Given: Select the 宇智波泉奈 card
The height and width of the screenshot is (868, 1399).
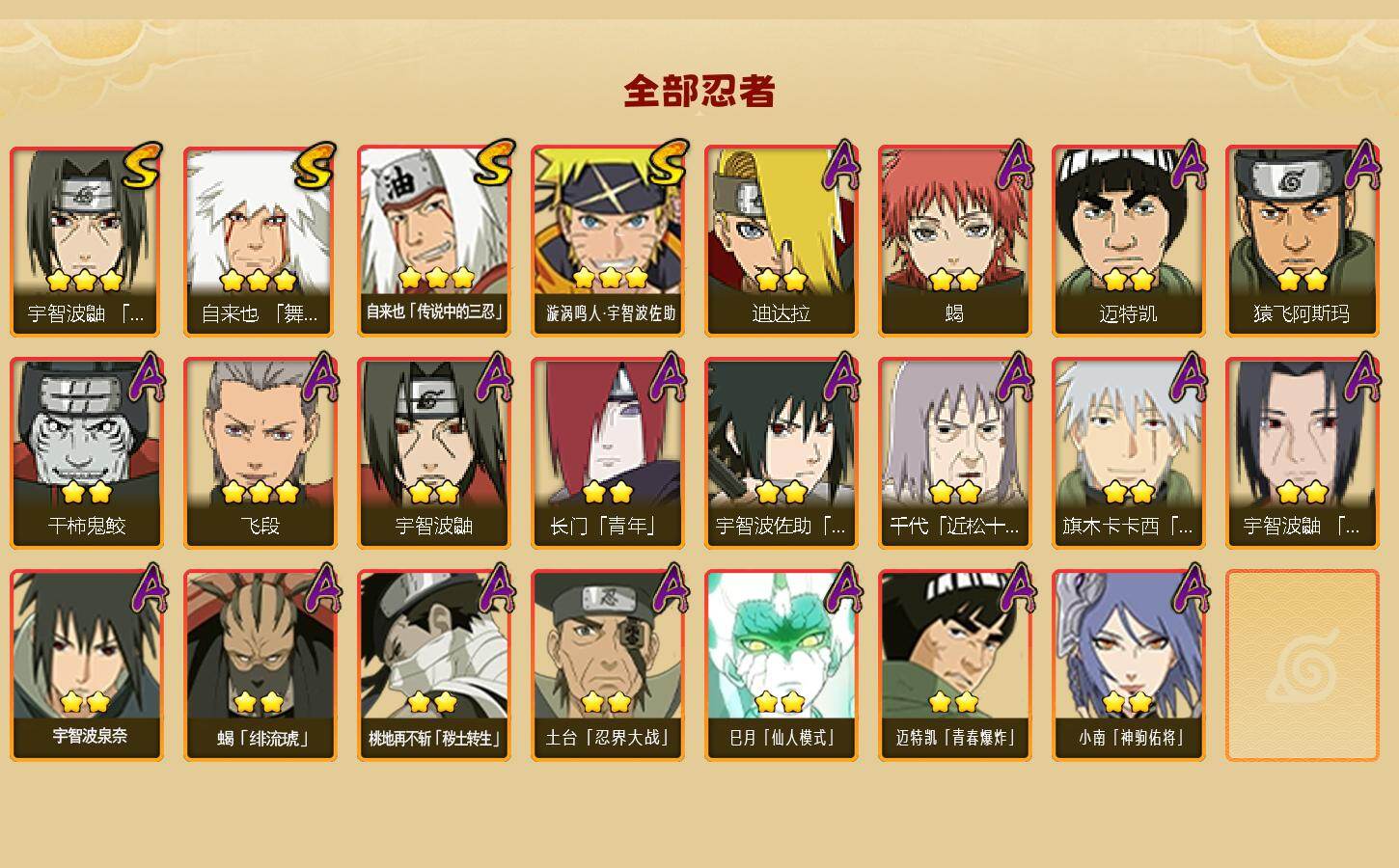Looking at the screenshot, I should point(87,665).
